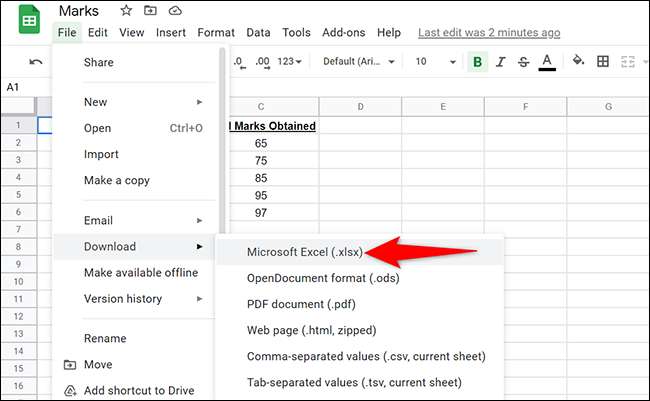Open the Help menu
The image size is (650, 401).
389,32
